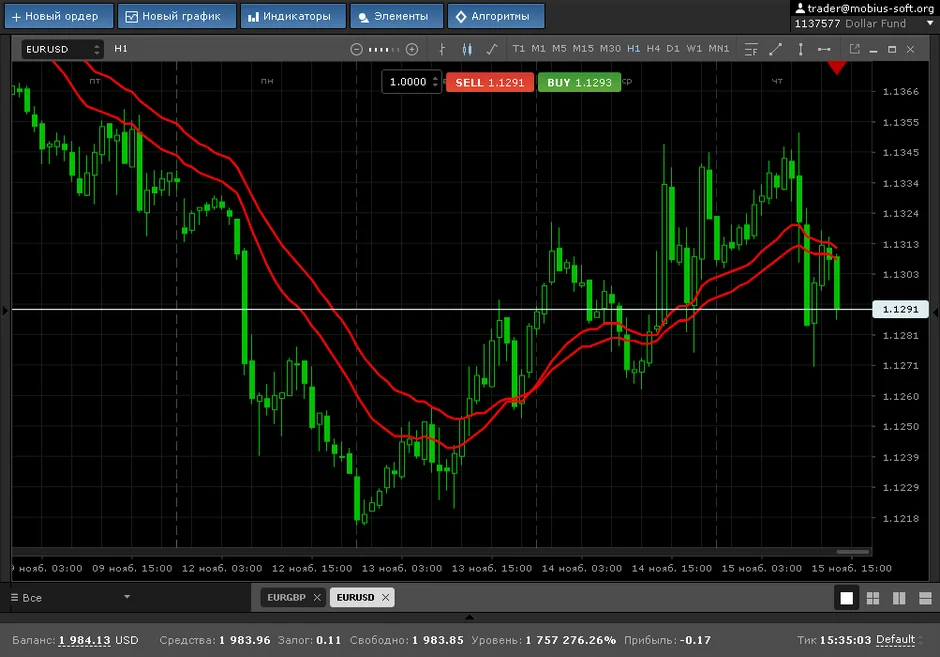Image resolution: width=940 pixels, height=657 pixels.
Task: Open the Default tick profile dropdown
Action: (899, 640)
